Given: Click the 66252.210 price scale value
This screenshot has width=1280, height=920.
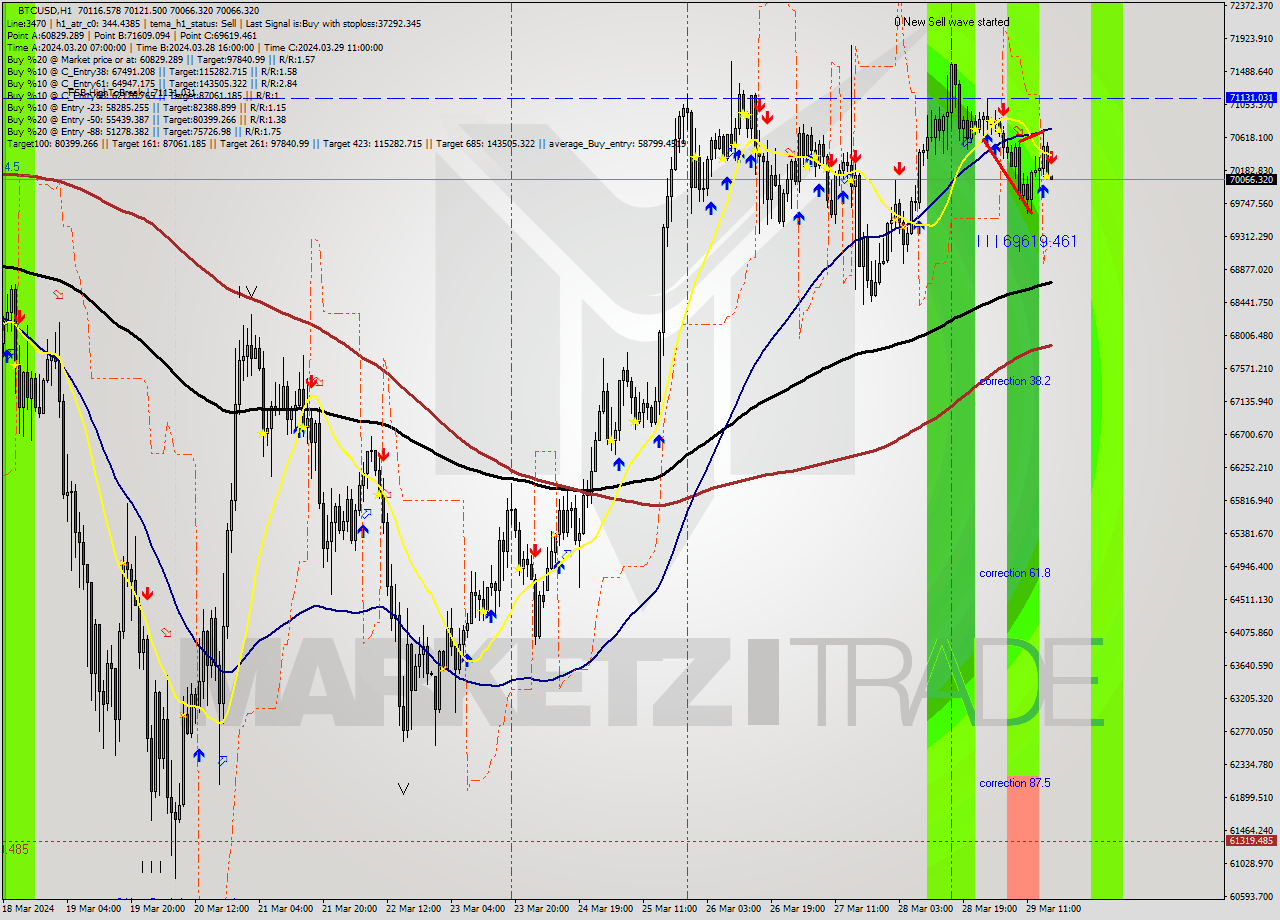Looking at the screenshot, I should tap(1250, 468).
